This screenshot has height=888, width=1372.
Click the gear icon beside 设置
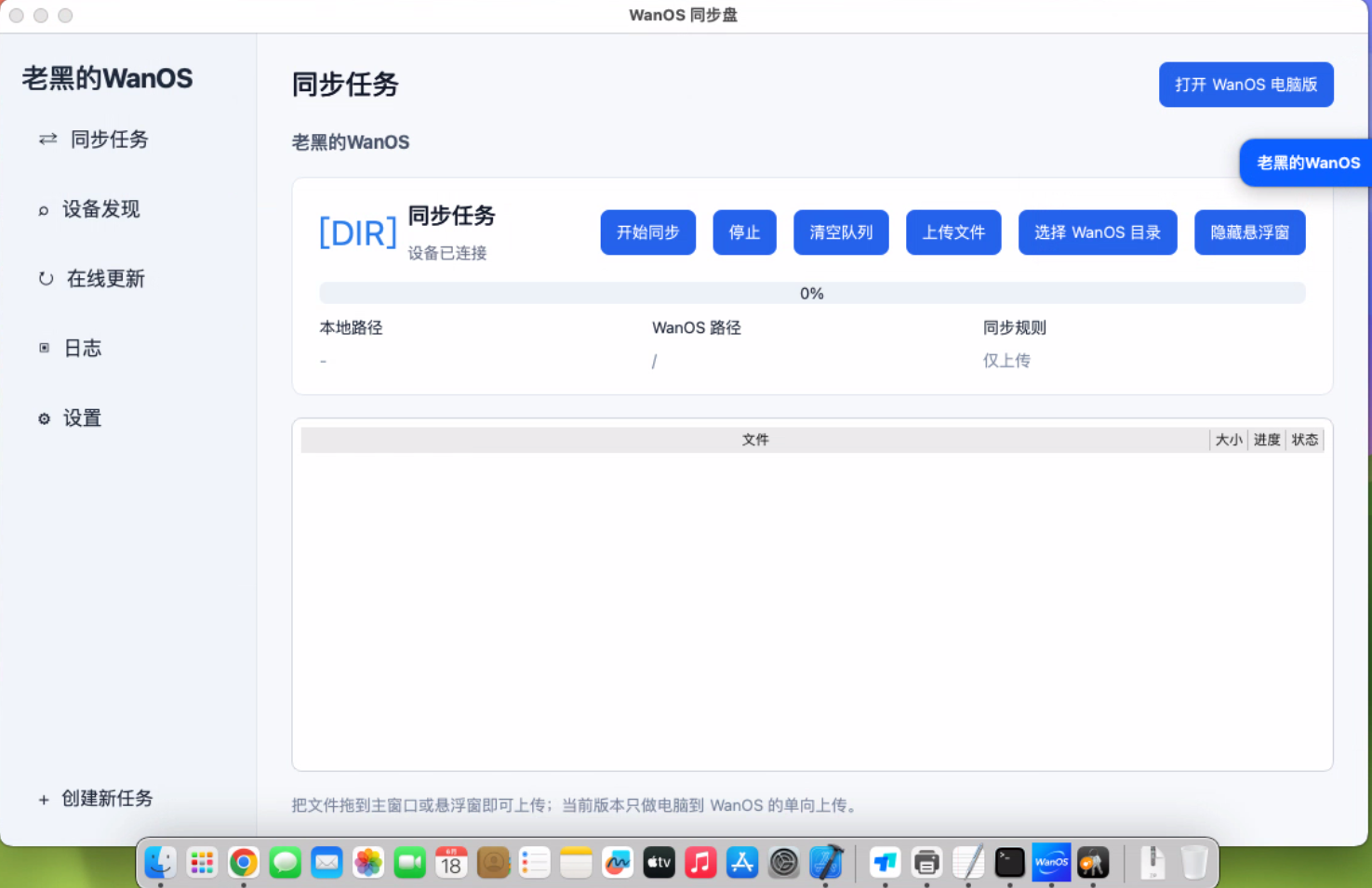44,419
